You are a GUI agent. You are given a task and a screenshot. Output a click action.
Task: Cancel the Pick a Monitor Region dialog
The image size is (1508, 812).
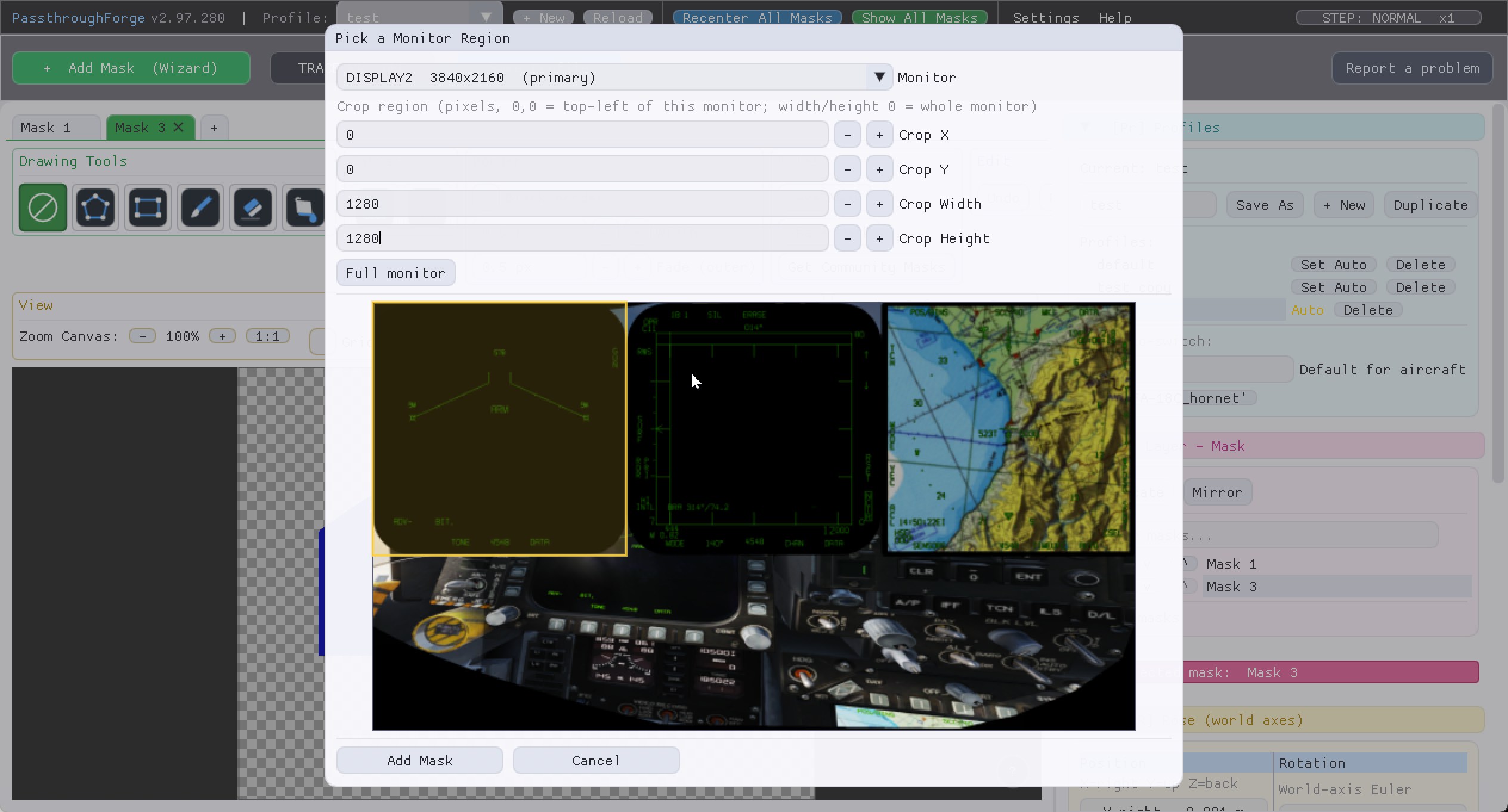(596, 761)
